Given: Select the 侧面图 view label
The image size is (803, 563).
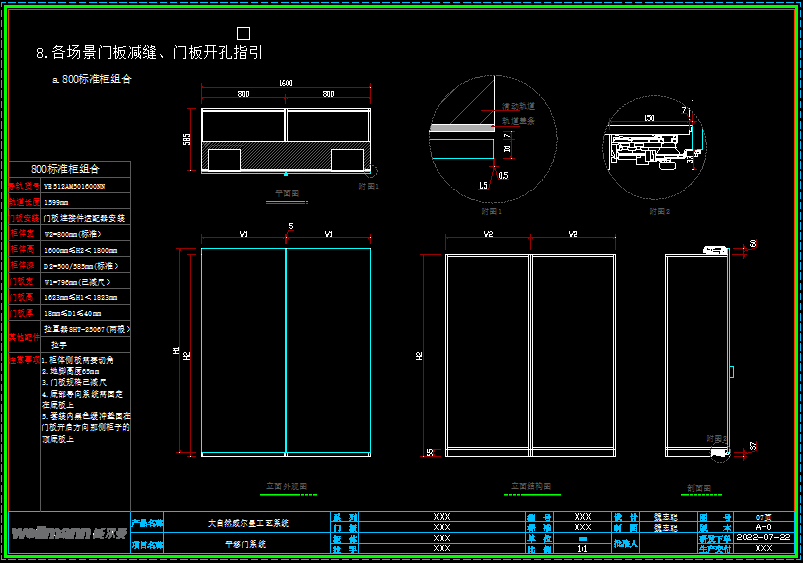Looking at the screenshot, I should [697, 488].
